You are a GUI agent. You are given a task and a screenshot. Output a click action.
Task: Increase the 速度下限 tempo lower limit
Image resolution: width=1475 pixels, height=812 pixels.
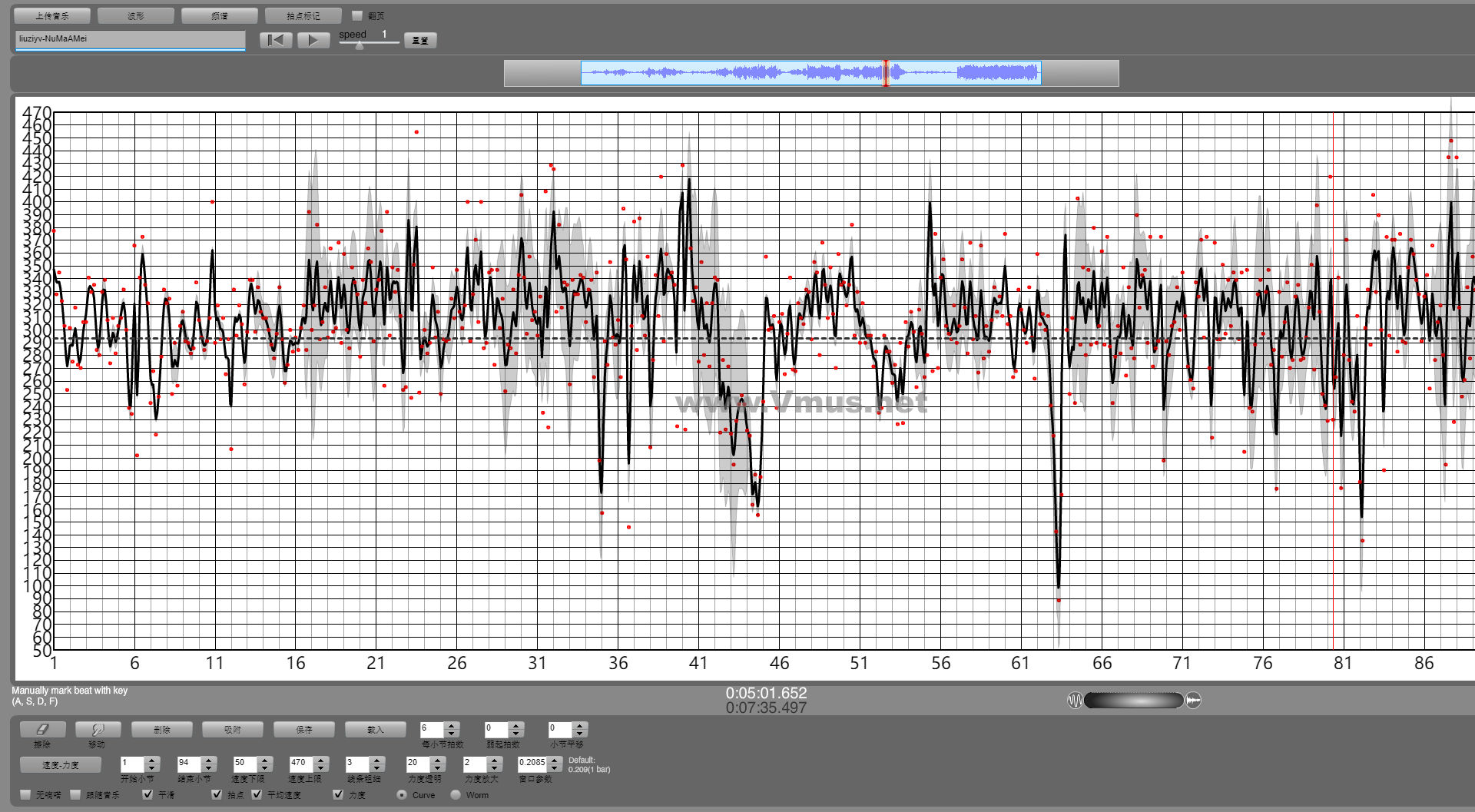pyautogui.click(x=266, y=761)
